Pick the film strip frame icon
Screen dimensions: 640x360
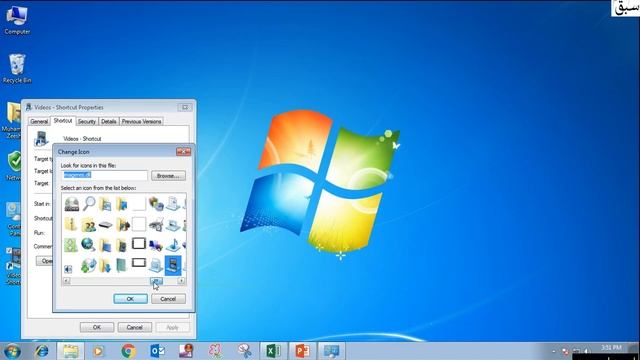139,244
